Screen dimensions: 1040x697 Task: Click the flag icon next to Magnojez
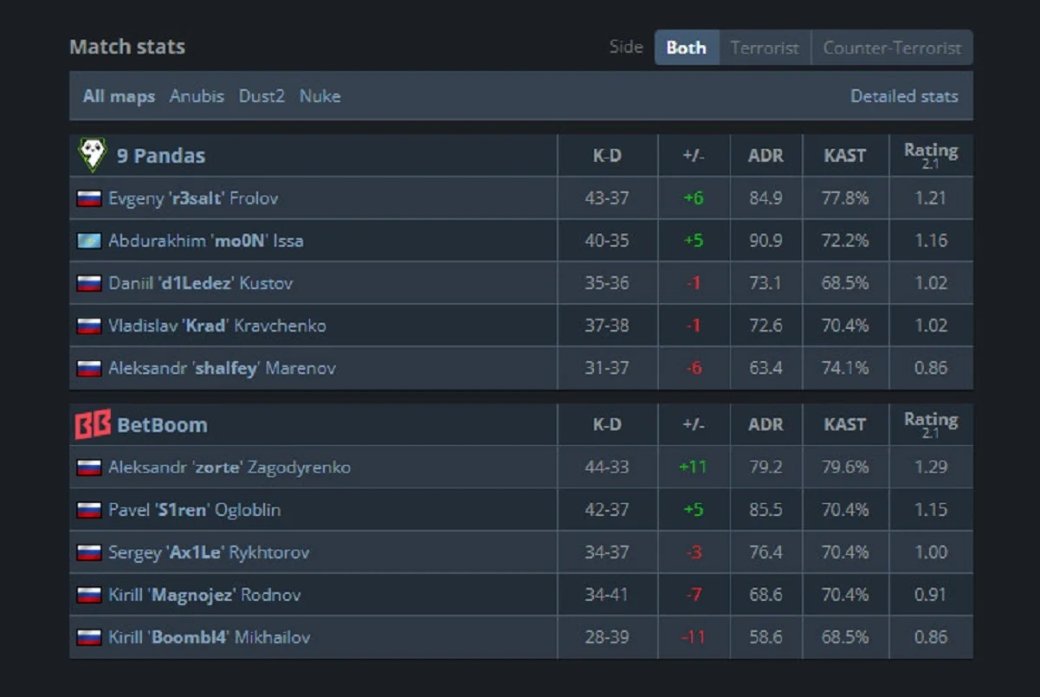coord(89,595)
